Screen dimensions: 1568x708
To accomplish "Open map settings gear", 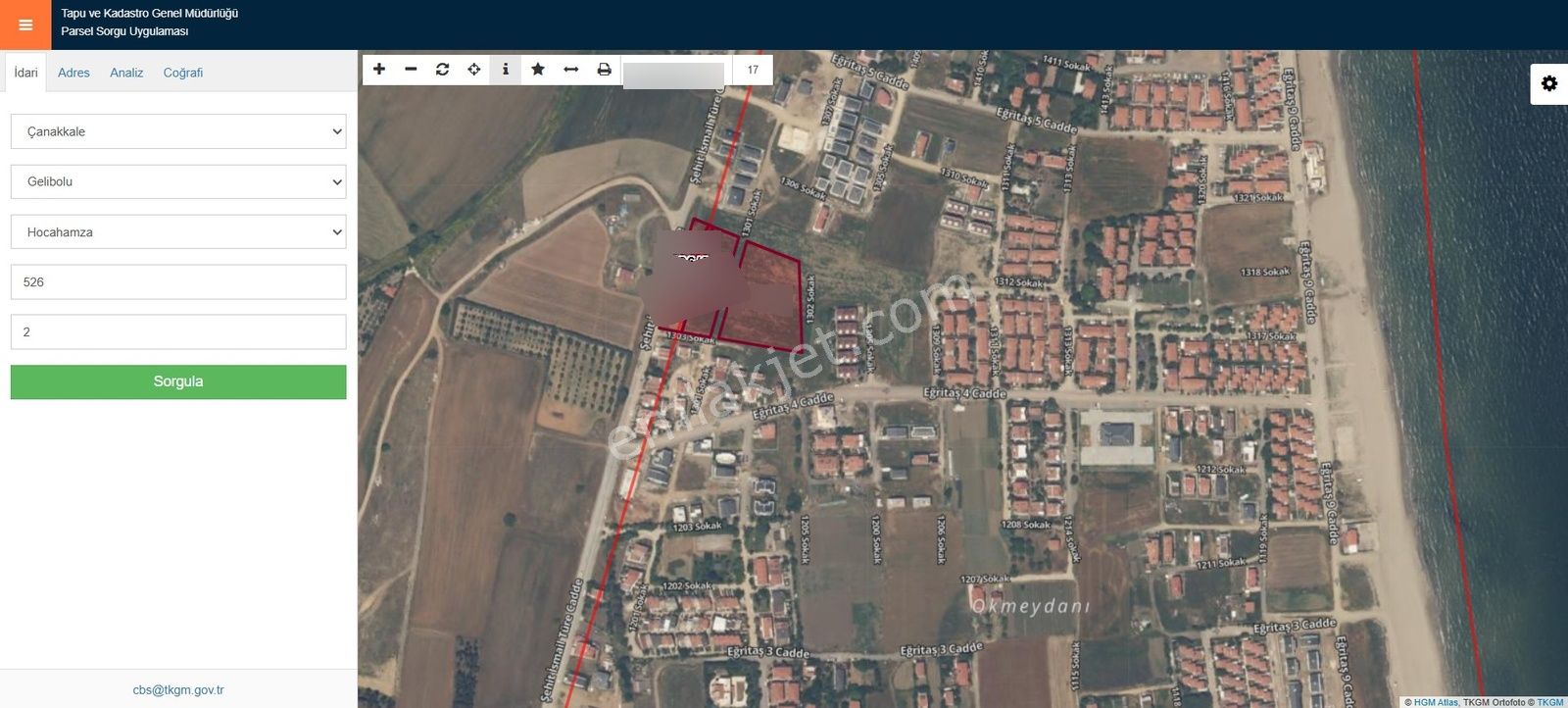I will click(1549, 83).
